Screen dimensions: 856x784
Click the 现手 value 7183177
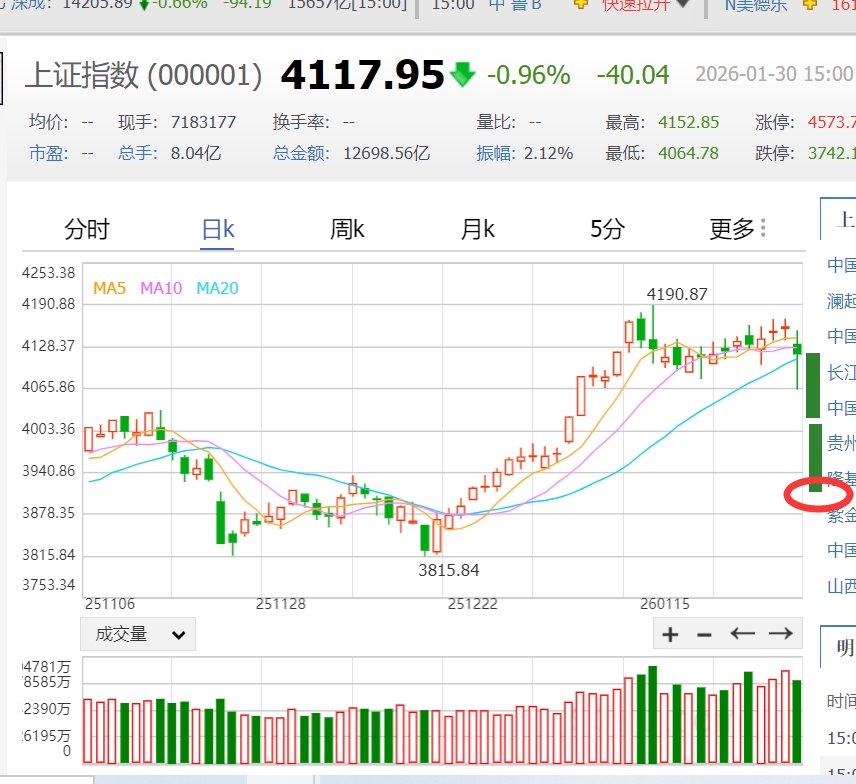(203, 122)
